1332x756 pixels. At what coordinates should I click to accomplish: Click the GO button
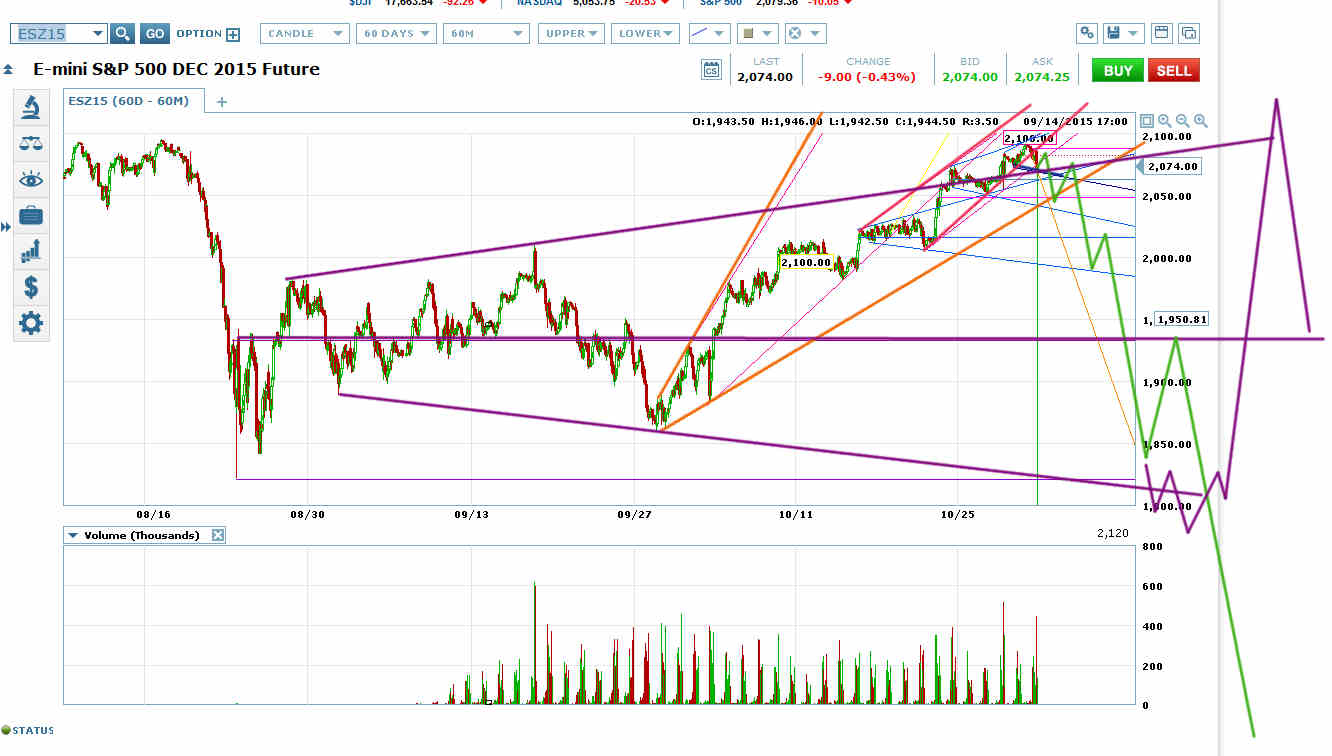[155, 33]
